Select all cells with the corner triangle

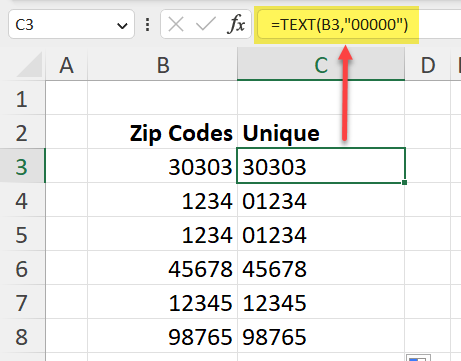pos(29,65)
